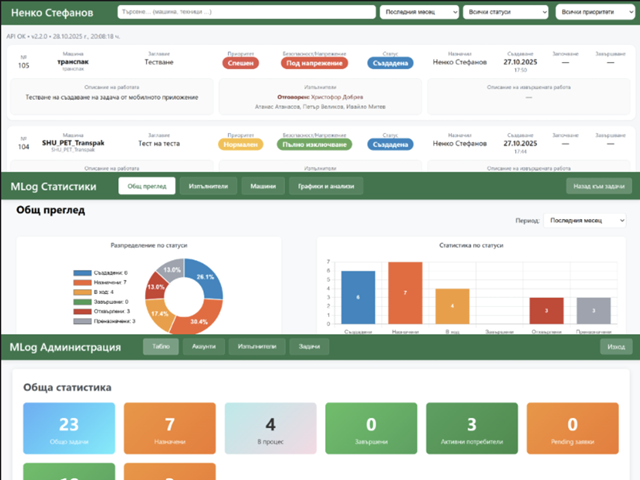
Task: Click 'Назад към задачи' button
Action: coord(599,186)
